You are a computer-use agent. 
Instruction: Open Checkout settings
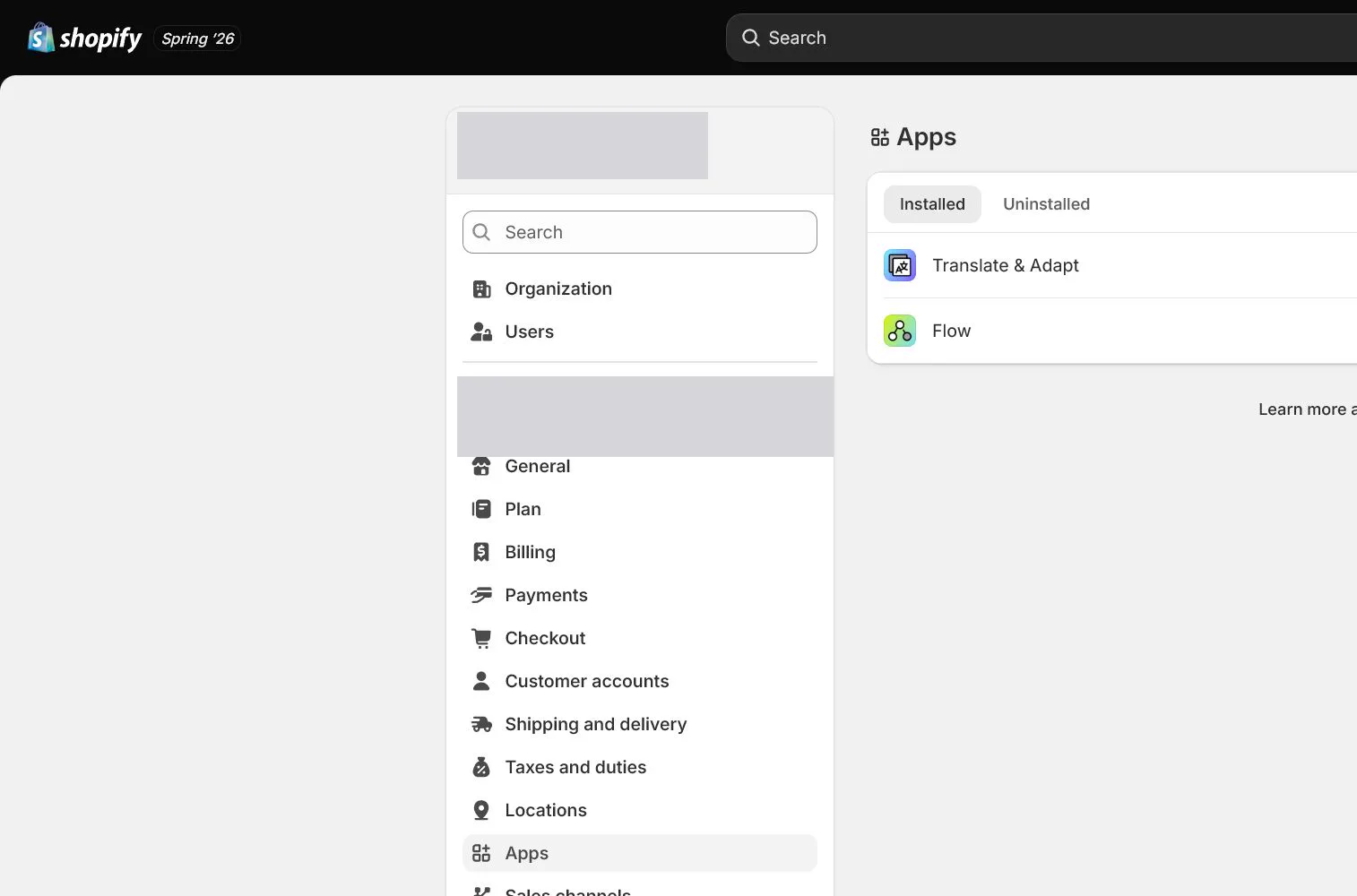[x=640, y=638]
